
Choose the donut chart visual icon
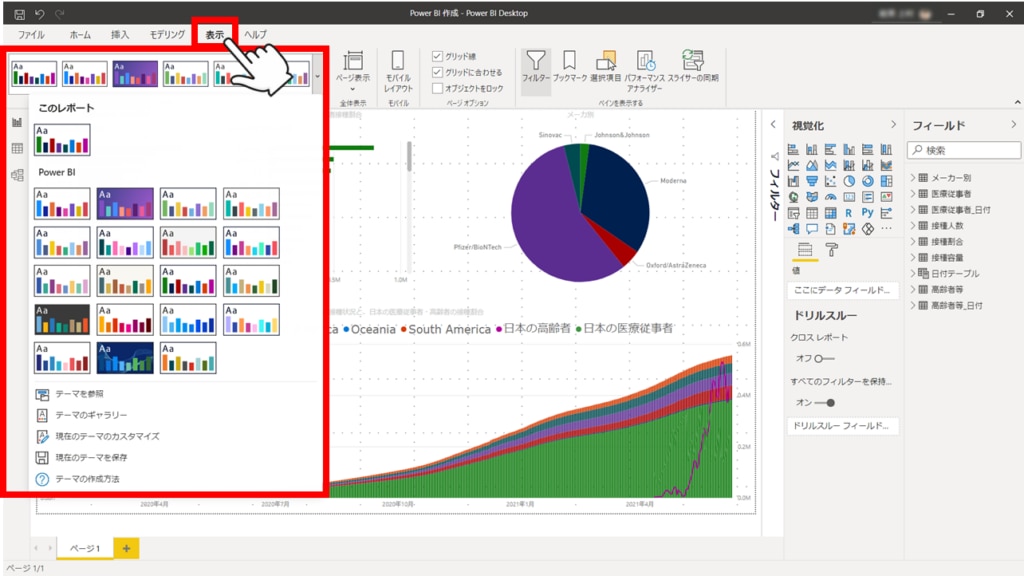[x=867, y=181]
